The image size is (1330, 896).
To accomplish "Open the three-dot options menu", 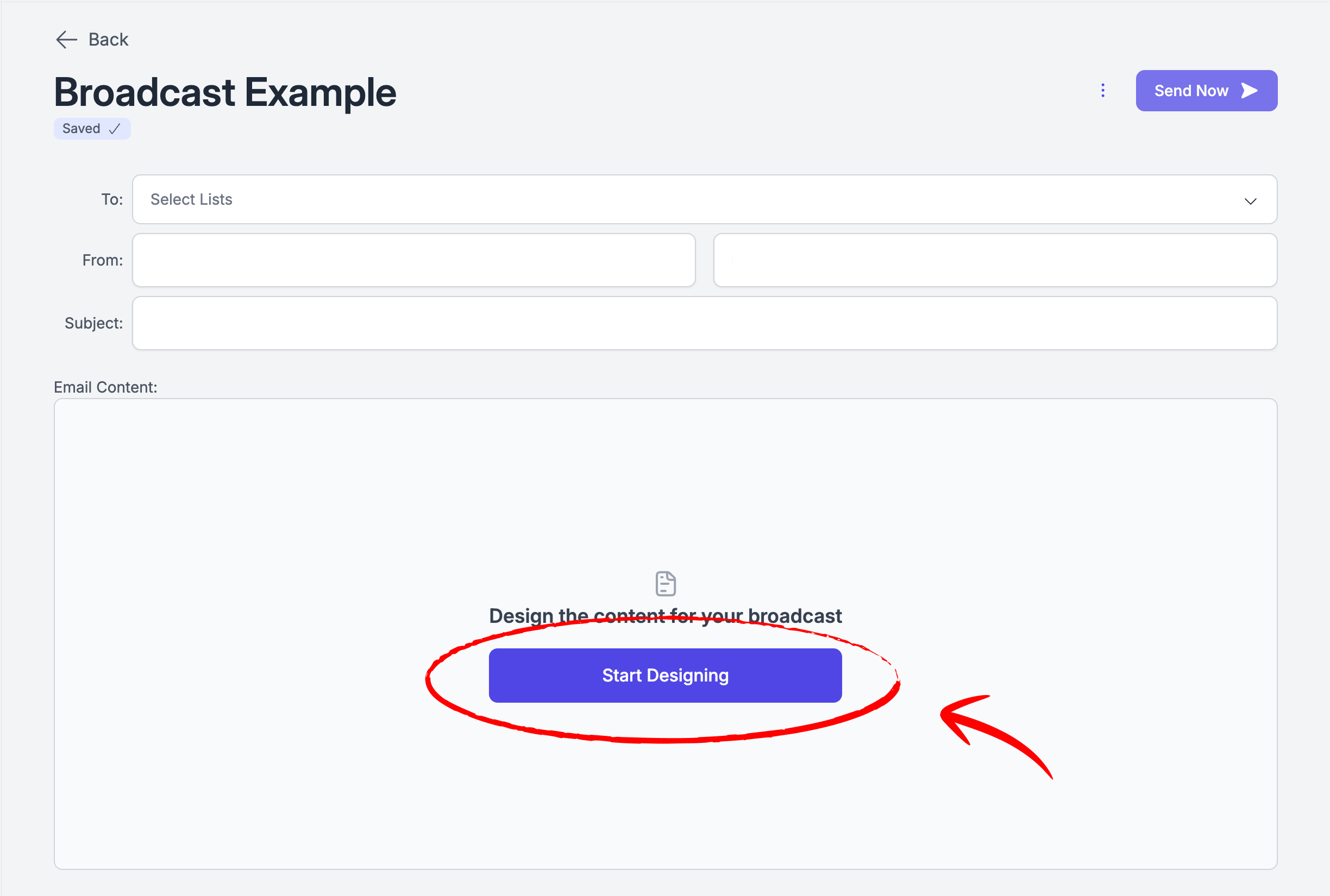I will coord(1102,90).
